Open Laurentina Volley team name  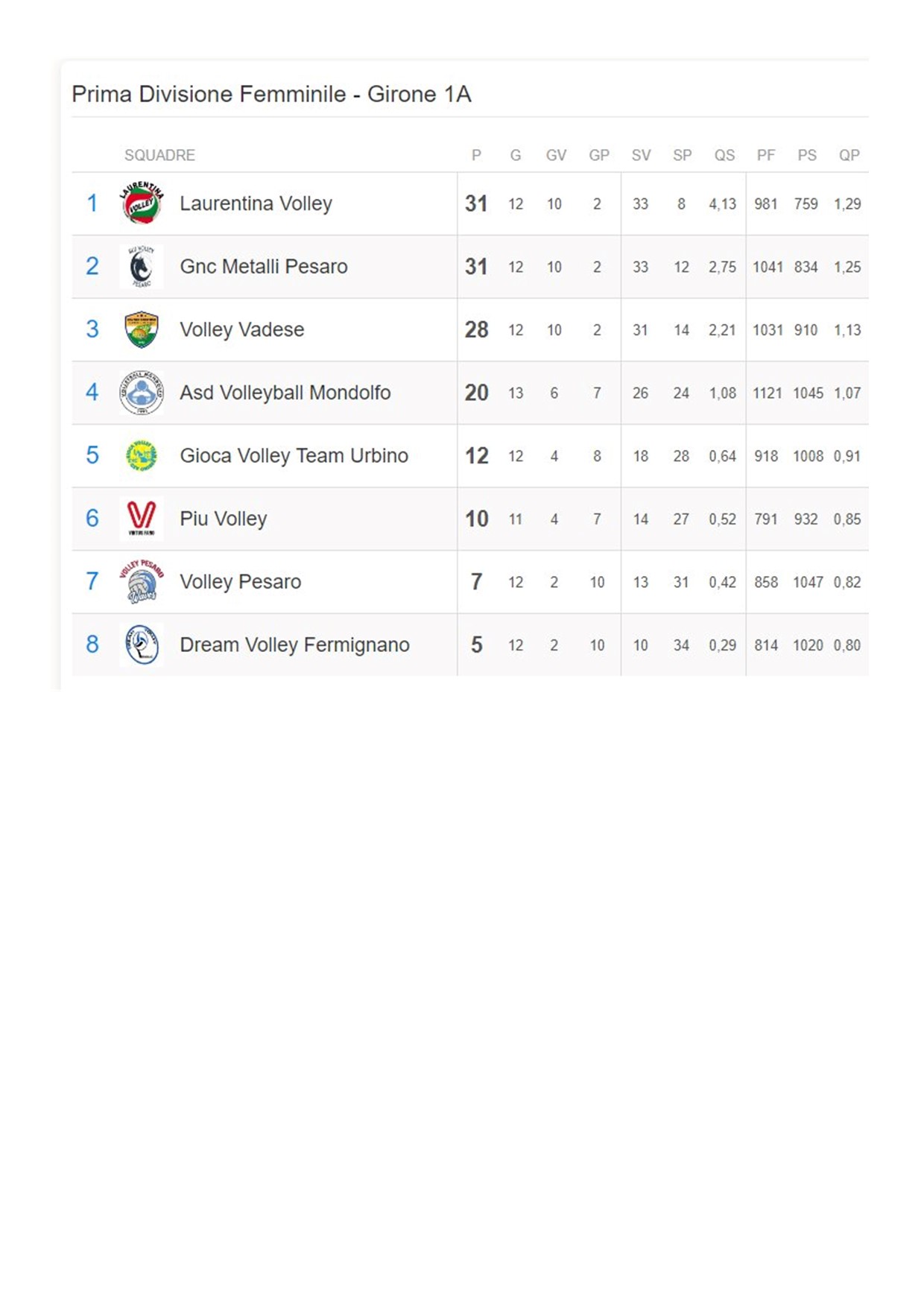click(256, 203)
